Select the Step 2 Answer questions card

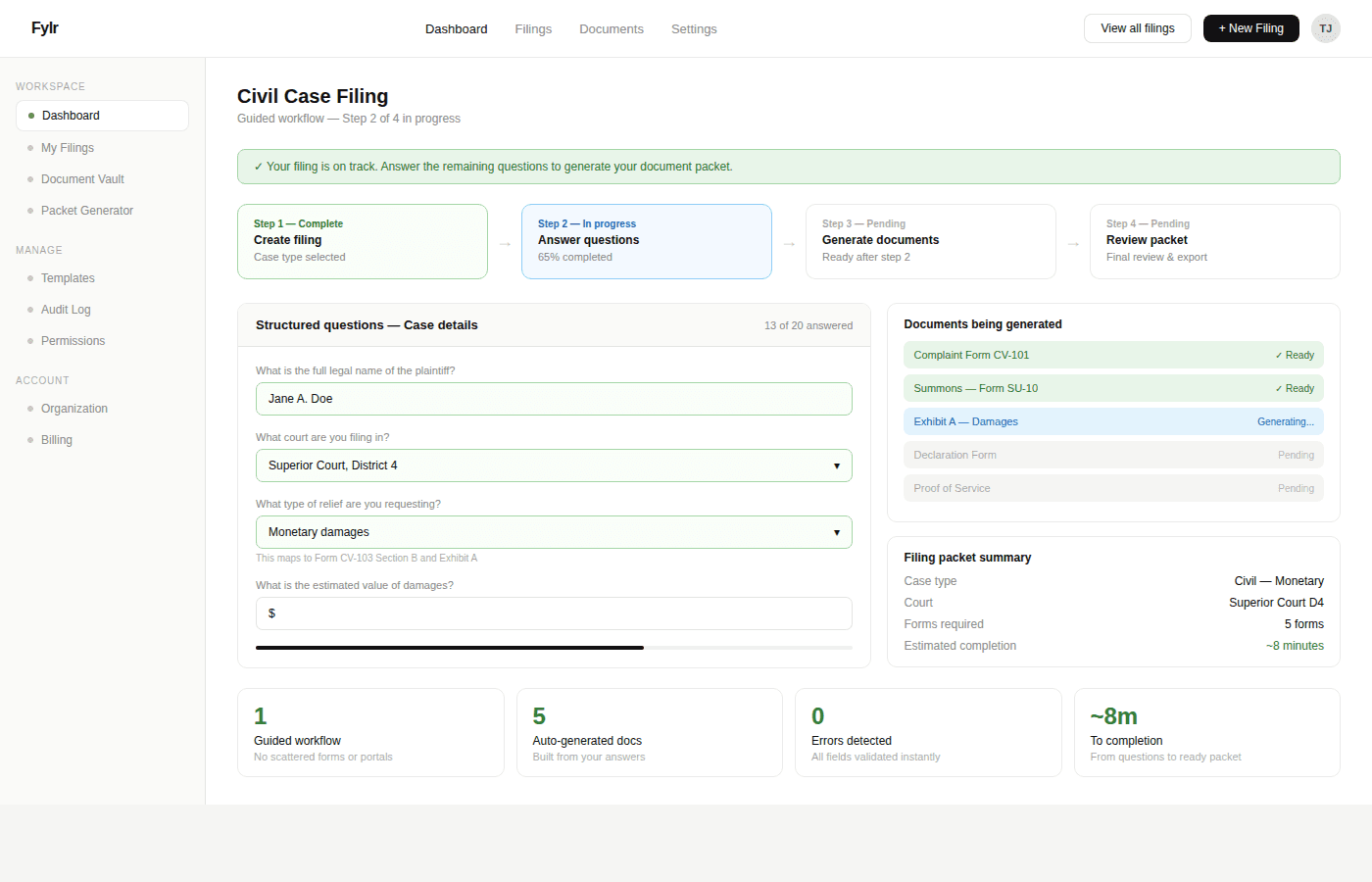point(647,241)
